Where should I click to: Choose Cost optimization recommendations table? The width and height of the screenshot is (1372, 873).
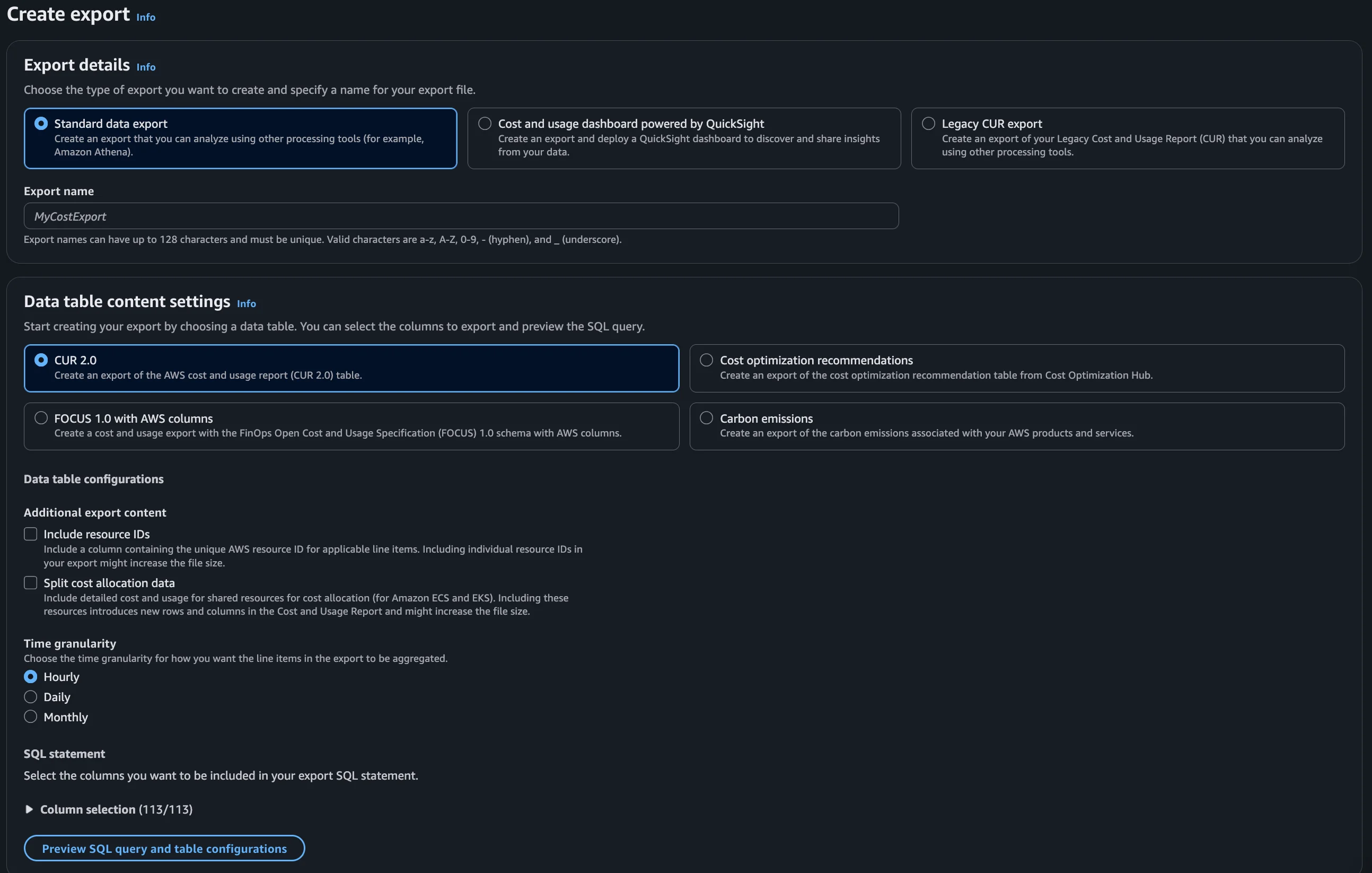click(x=1017, y=368)
